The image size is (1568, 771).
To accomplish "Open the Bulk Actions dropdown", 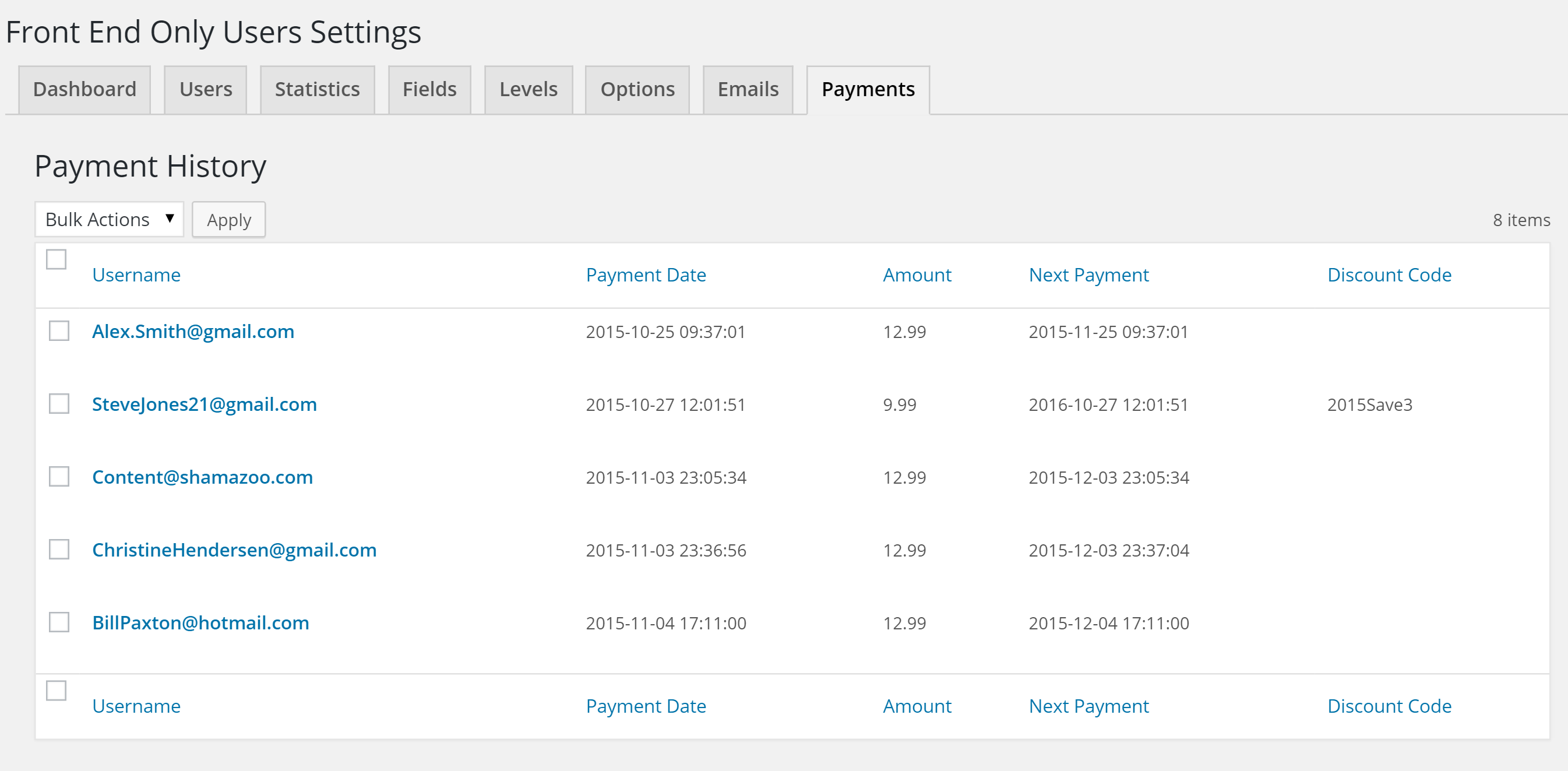I will (108, 219).
